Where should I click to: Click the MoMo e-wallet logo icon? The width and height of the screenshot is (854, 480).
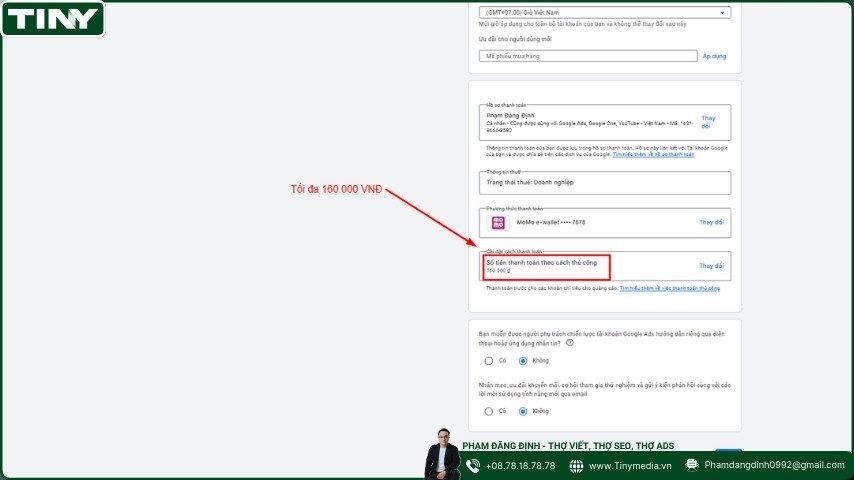pos(498,222)
